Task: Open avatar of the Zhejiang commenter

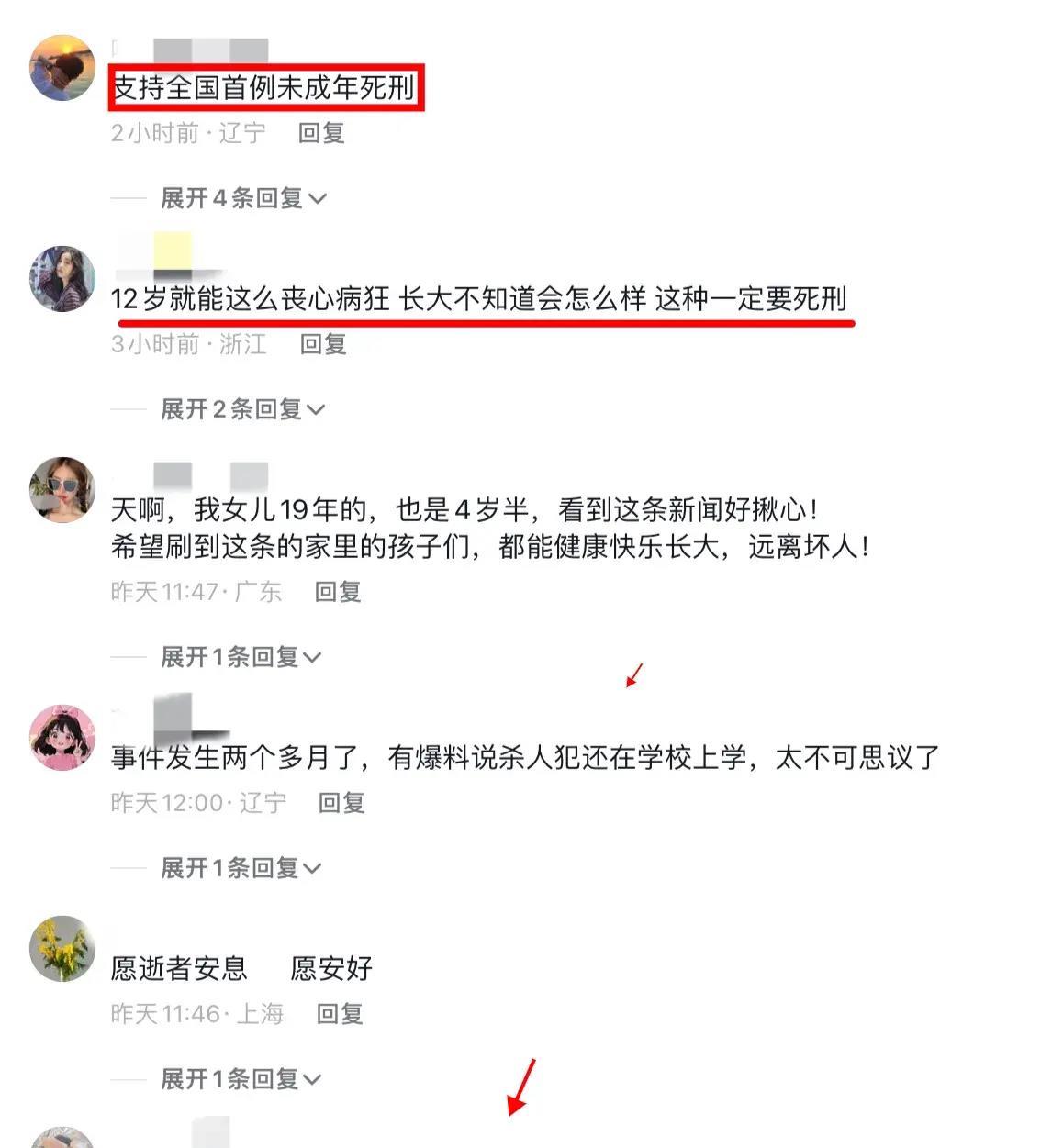Action: click(62, 278)
